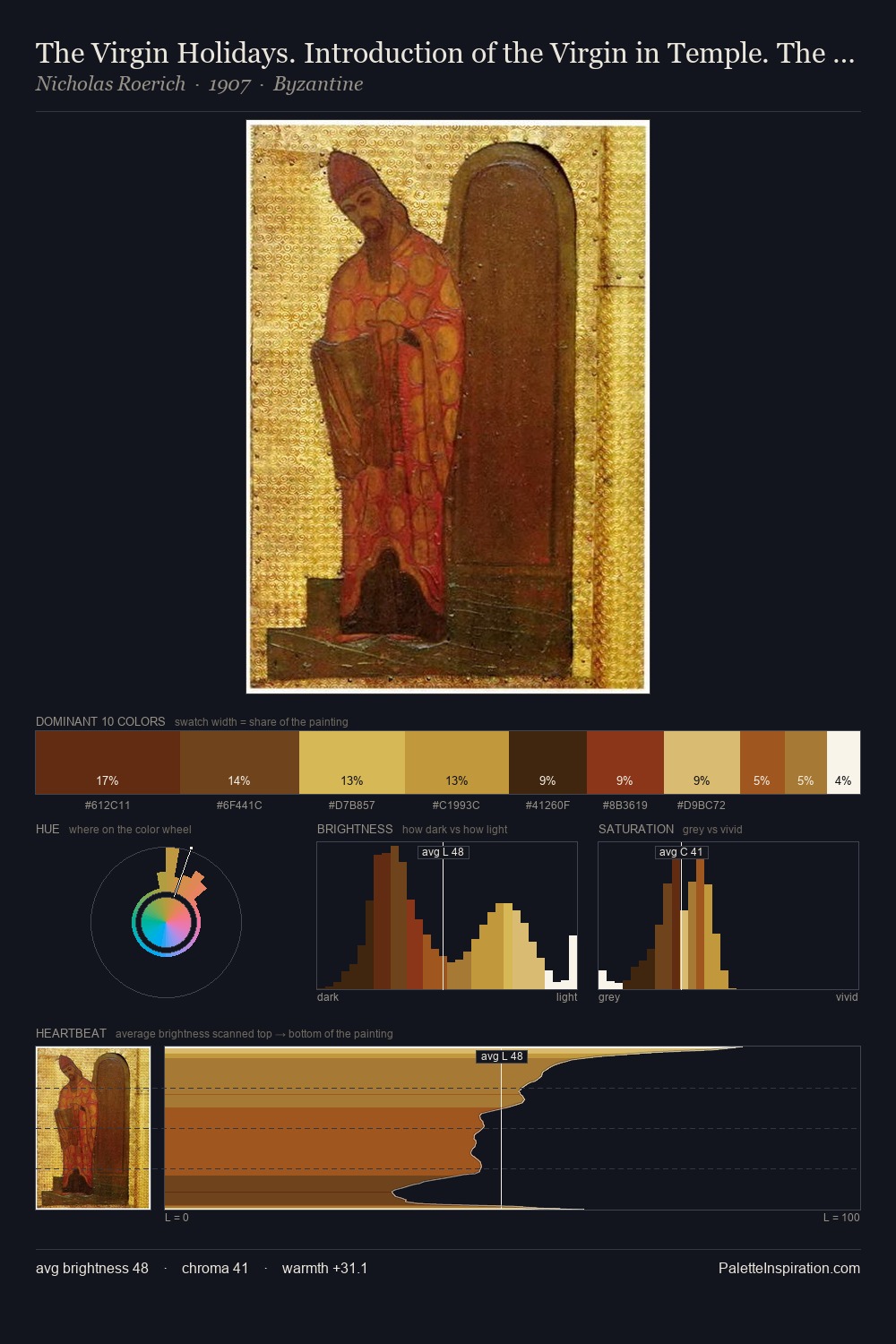The image size is (896, 1344).
Task: Click the 14% swatch #6F441C
Action: pos(239,762)
